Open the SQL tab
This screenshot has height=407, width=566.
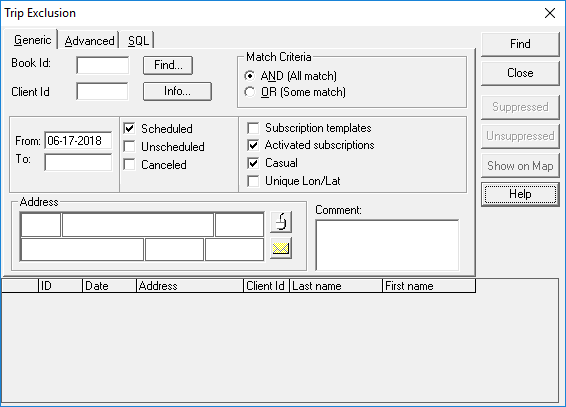click(138, 41)
